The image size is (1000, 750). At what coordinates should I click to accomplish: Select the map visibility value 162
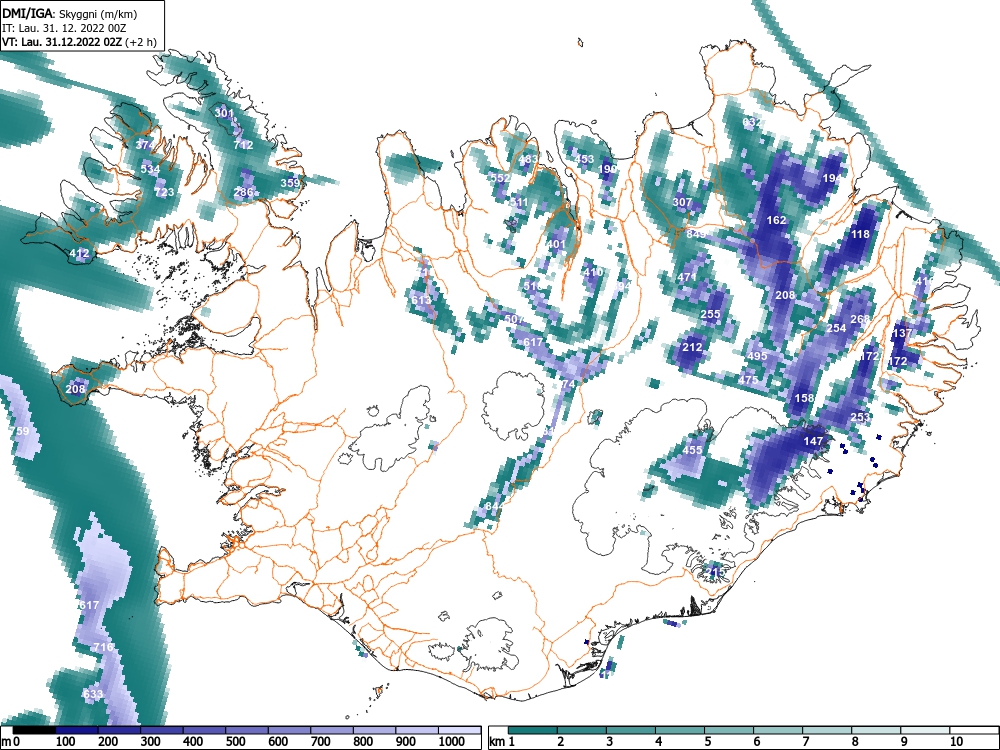(776, 220)
